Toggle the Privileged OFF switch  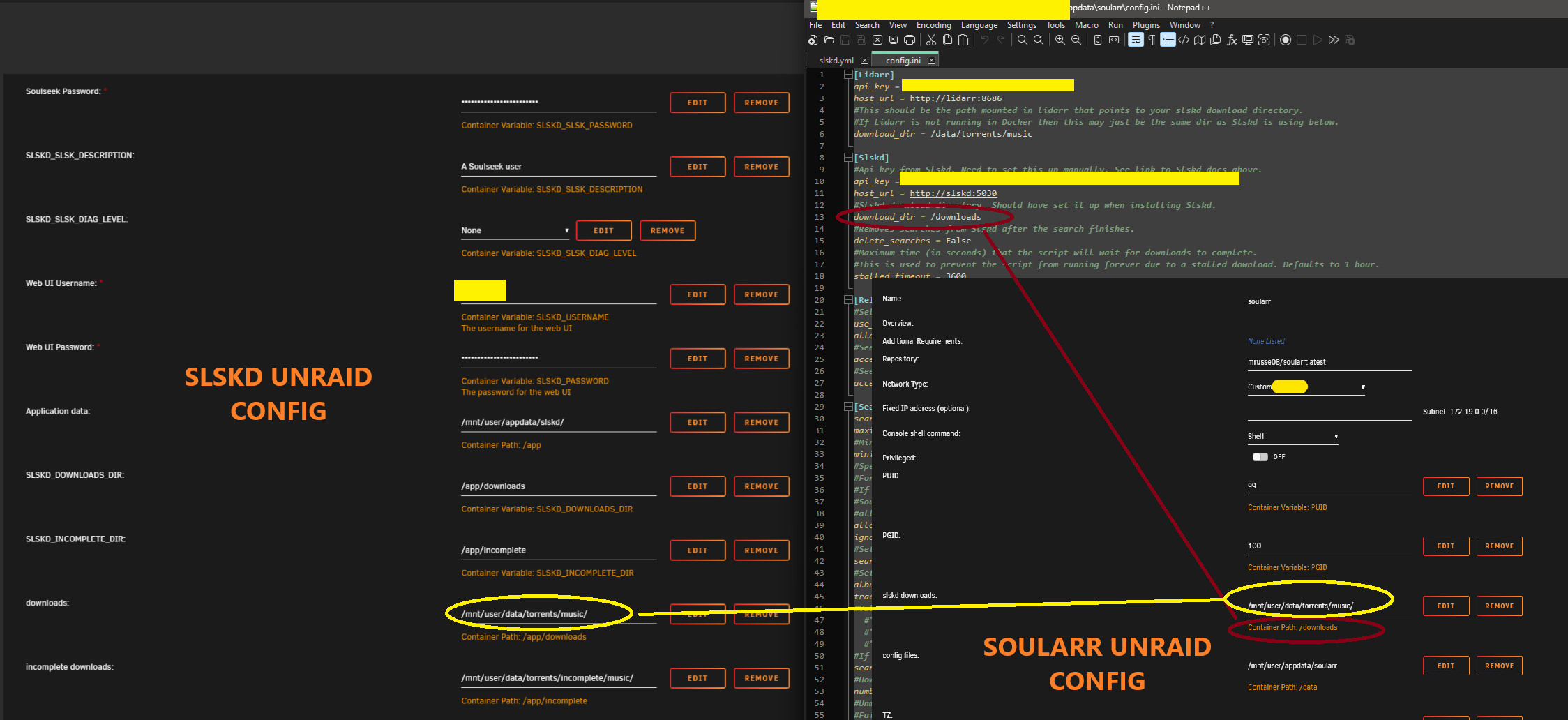[1260, 457]
